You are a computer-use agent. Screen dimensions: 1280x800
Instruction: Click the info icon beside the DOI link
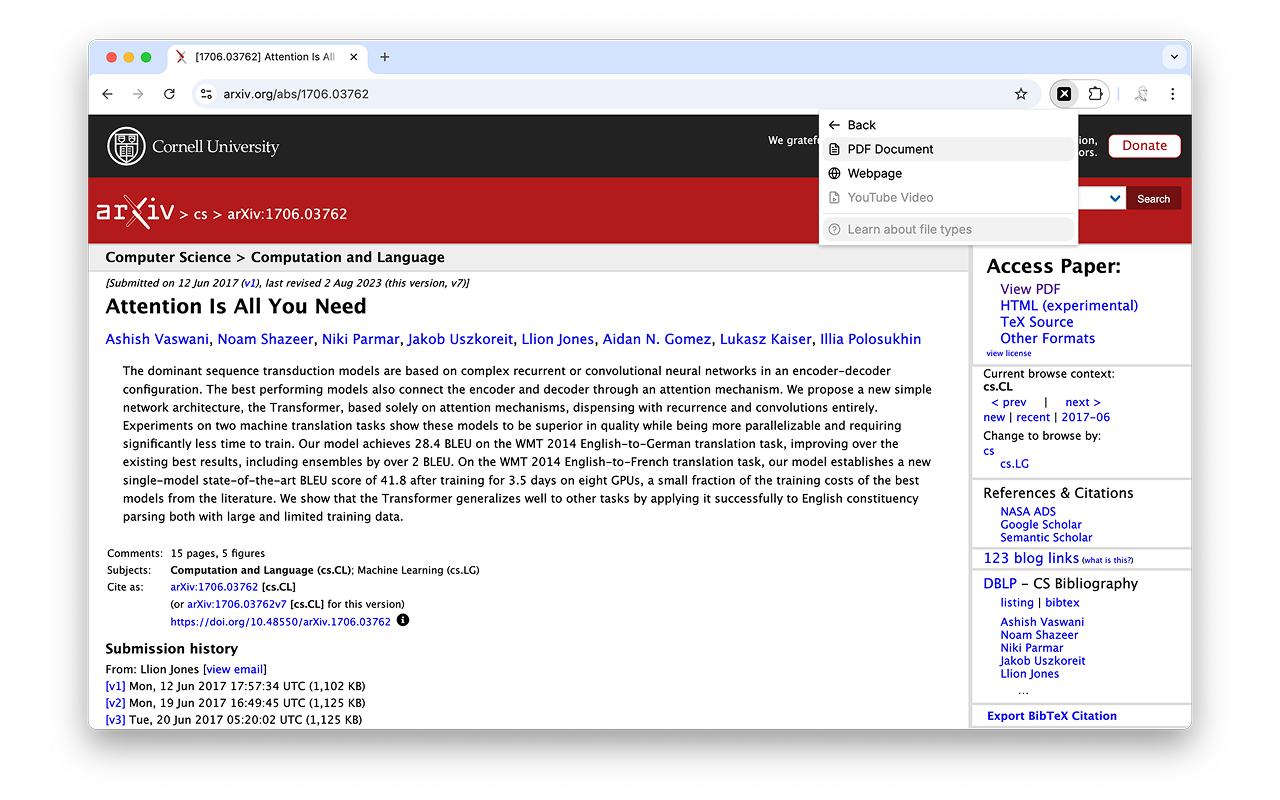coord(405,621)
